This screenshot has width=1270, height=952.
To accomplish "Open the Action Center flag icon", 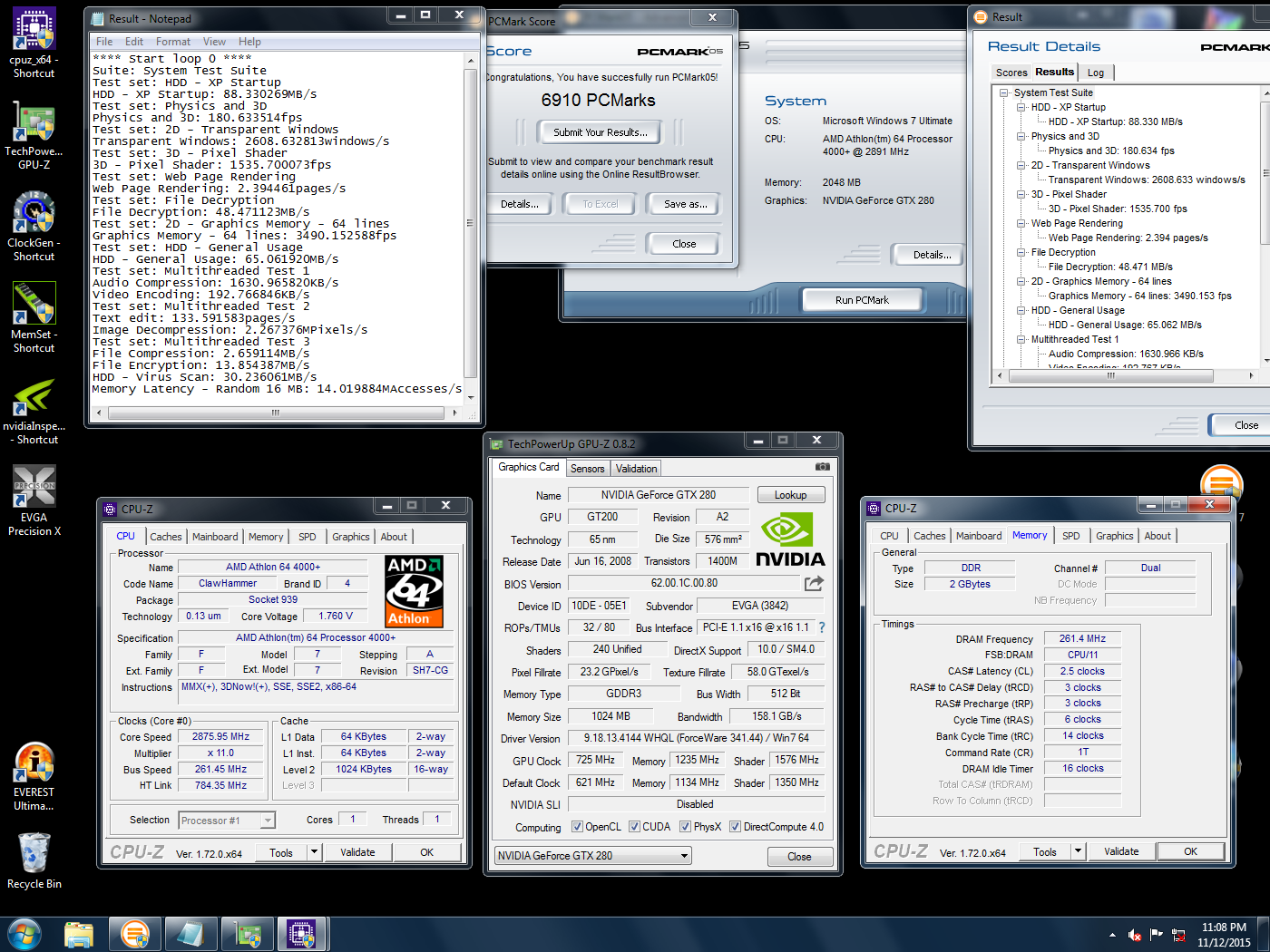I will [x=1157, y=935].
